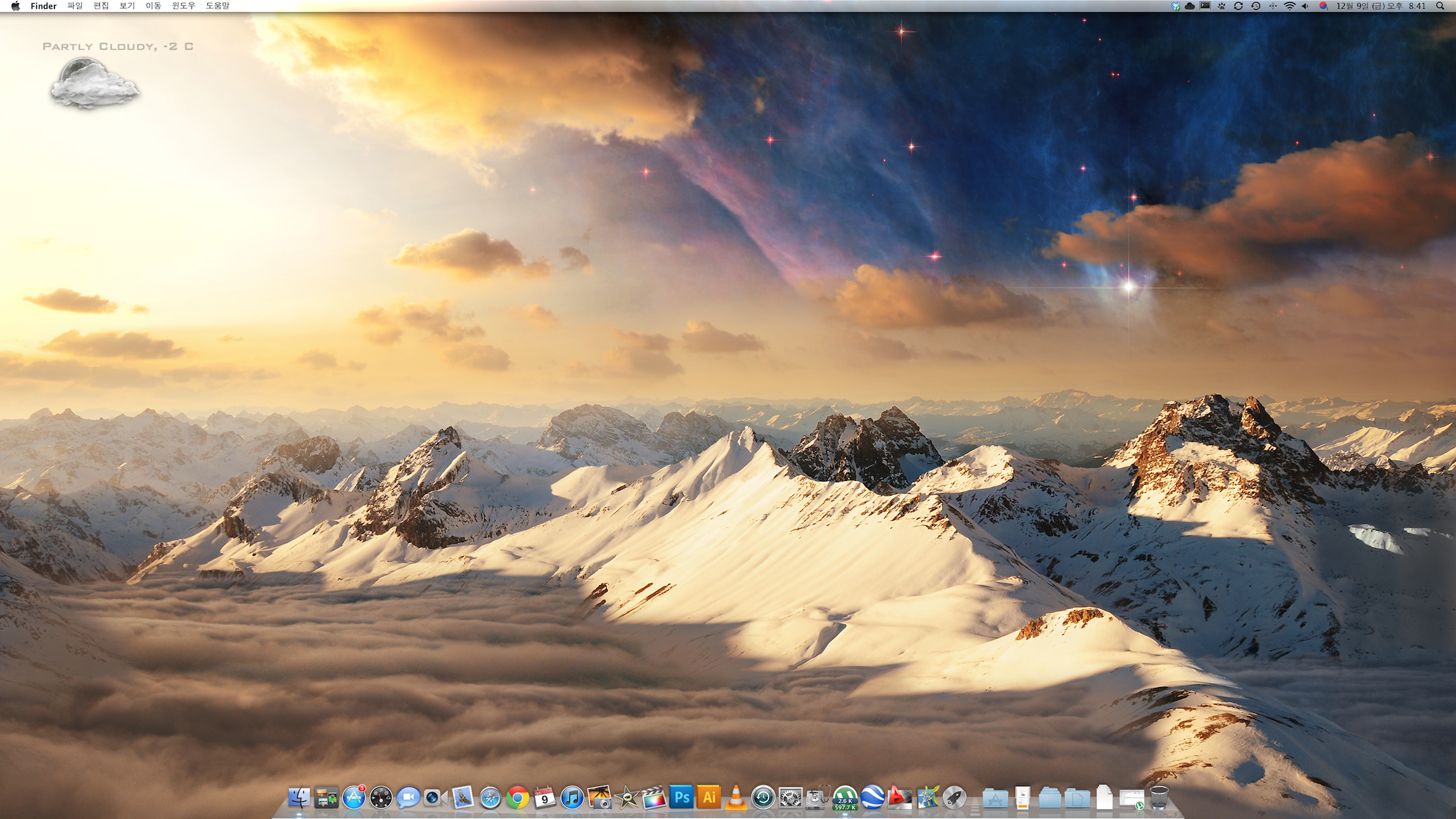Open Mission Control in the dock
This screenshot has height=819, width=1456.
click(326, 798)
